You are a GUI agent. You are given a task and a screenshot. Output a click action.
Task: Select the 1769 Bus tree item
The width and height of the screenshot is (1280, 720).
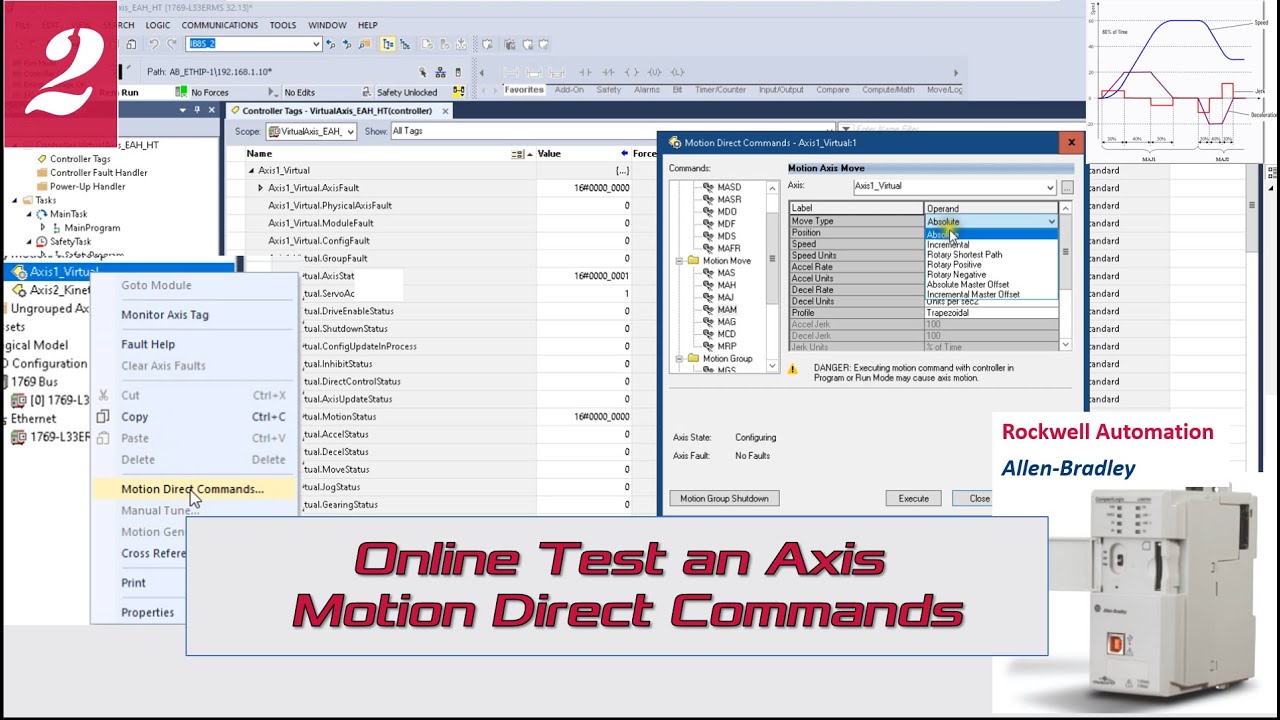pyautogui.click(x=35, y=382)
